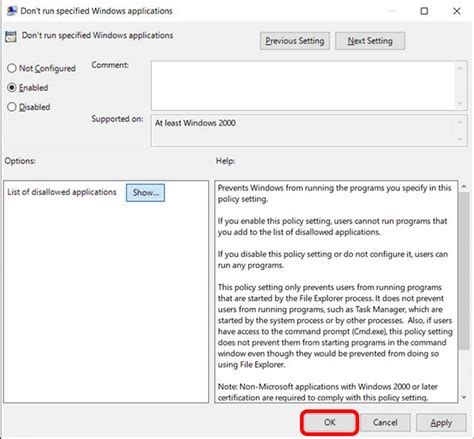Click Supported on scroll down arrow
474x439 pixels.
point(460,139)
